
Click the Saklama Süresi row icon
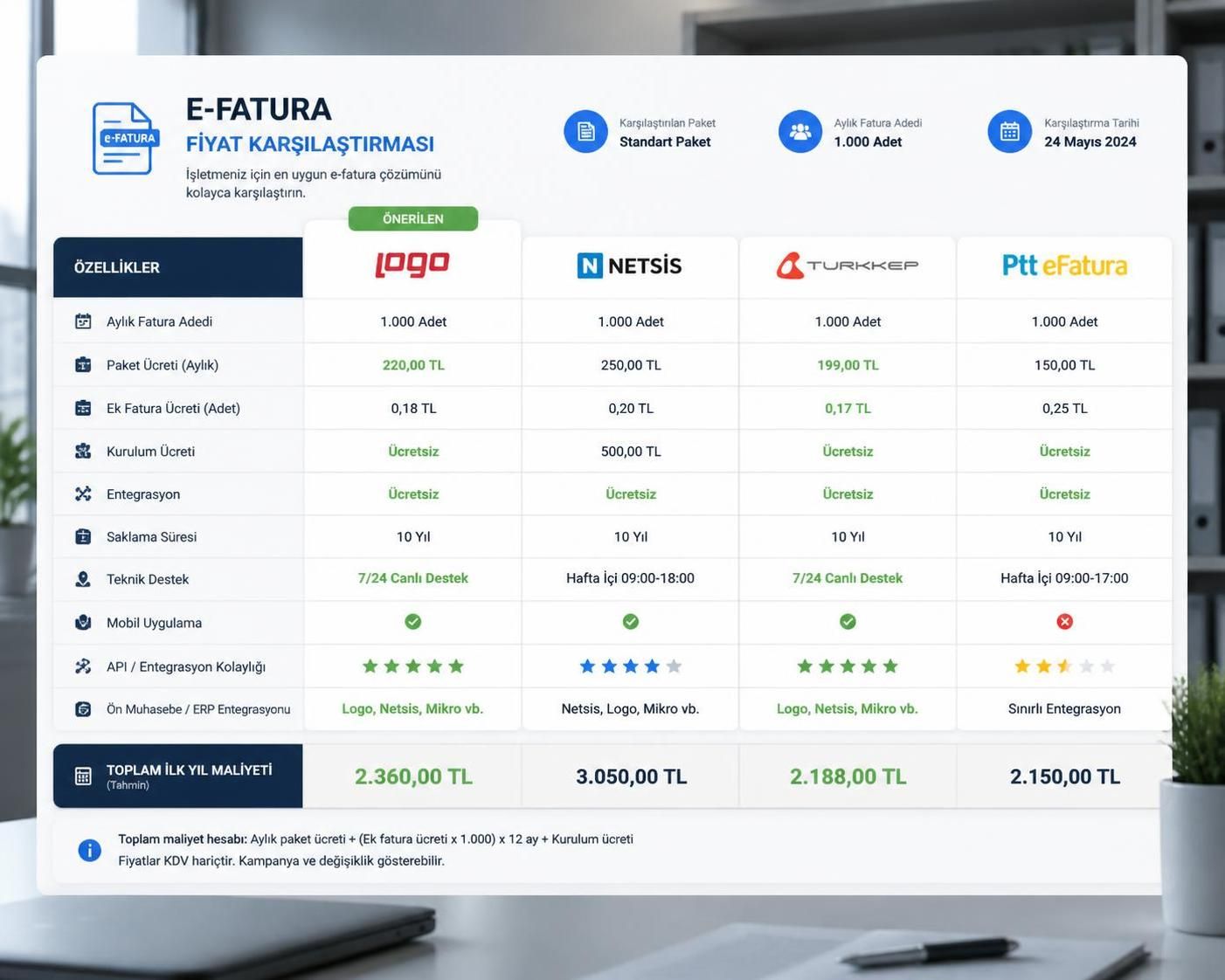(83, 536)
